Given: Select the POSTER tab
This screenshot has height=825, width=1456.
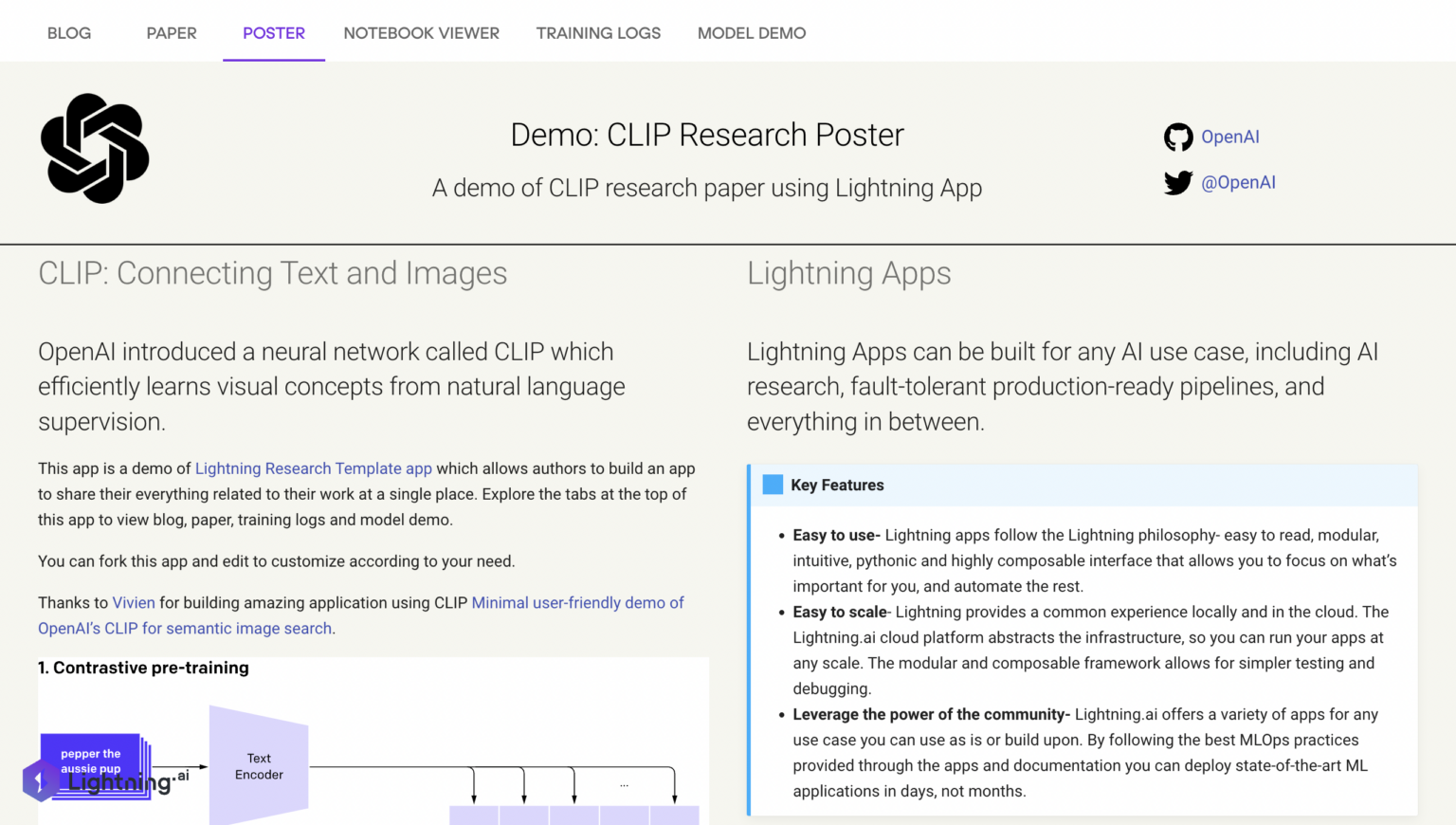Looking at the screenshot, I should click(x=273, y=33).
